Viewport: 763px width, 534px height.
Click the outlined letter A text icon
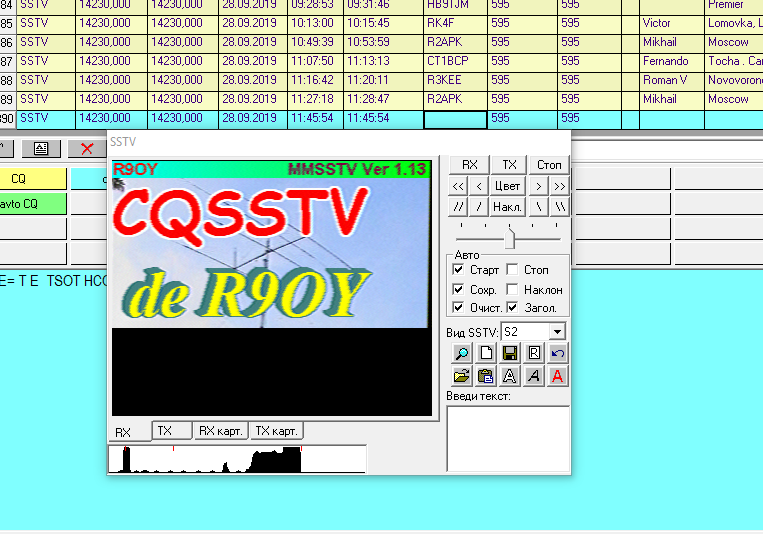coord(509,376)
